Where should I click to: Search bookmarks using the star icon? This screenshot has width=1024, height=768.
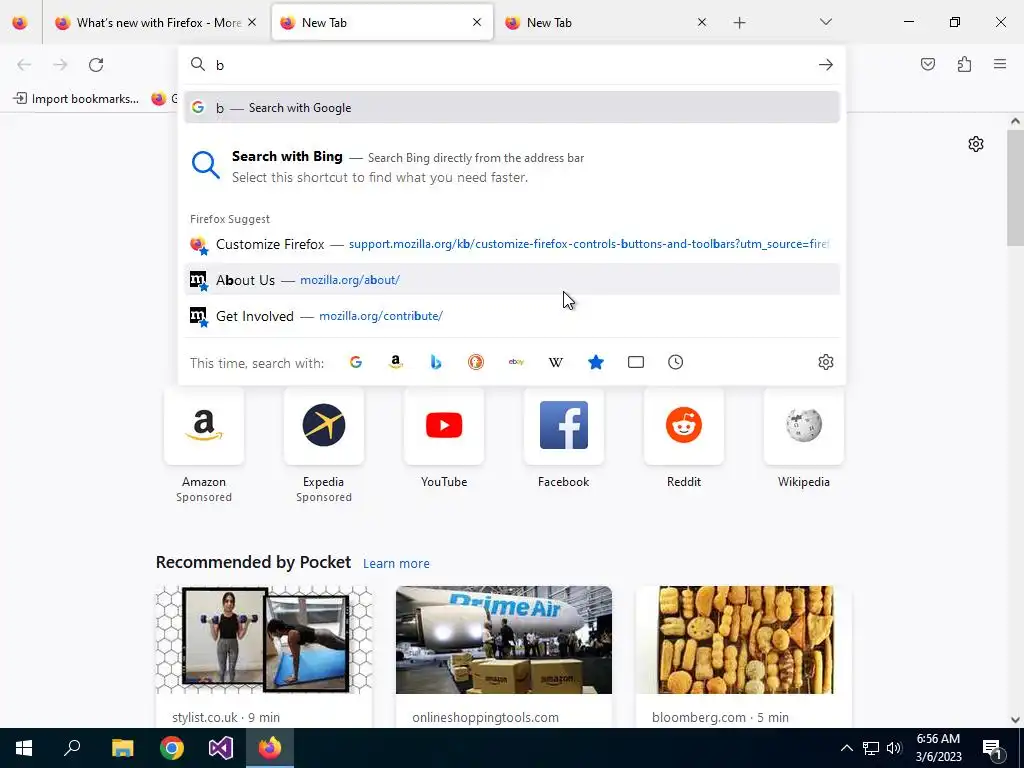(596, 362)
